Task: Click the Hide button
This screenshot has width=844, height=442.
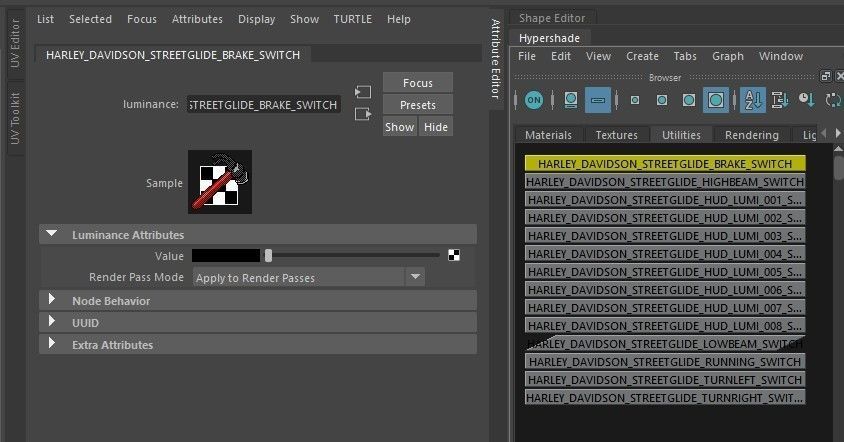Action: (435, 127)
